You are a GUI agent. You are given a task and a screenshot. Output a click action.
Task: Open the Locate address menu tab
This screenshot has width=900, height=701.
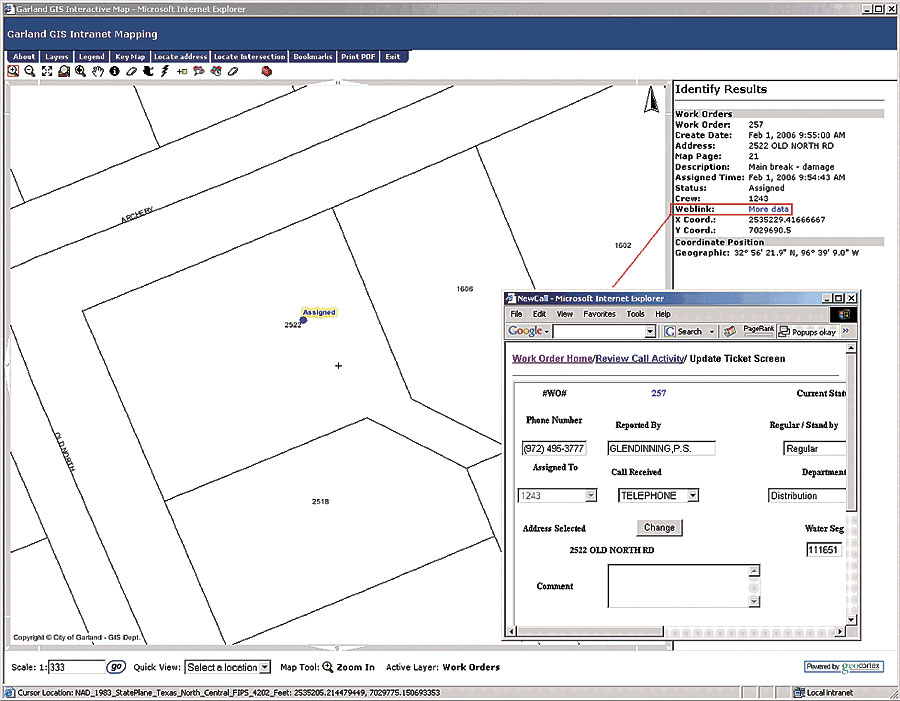pos(180,57)
